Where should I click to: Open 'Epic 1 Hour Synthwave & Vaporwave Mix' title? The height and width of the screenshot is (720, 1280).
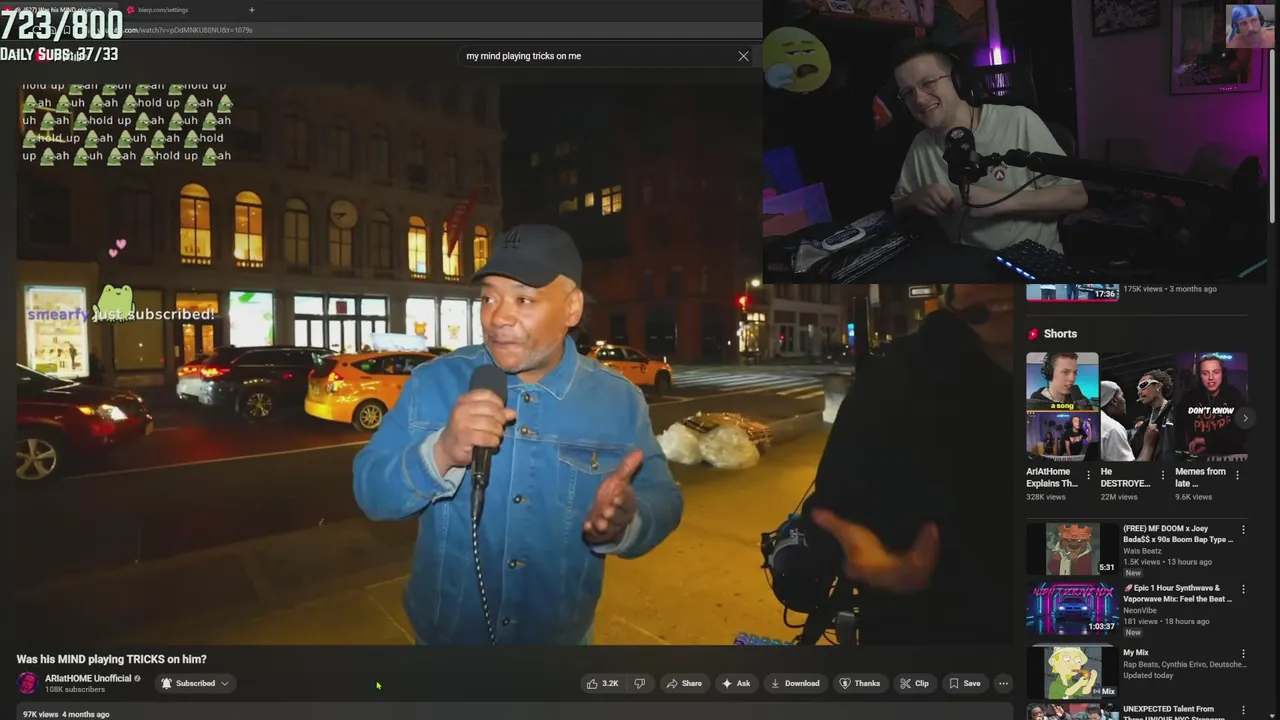pos(1178,593)
